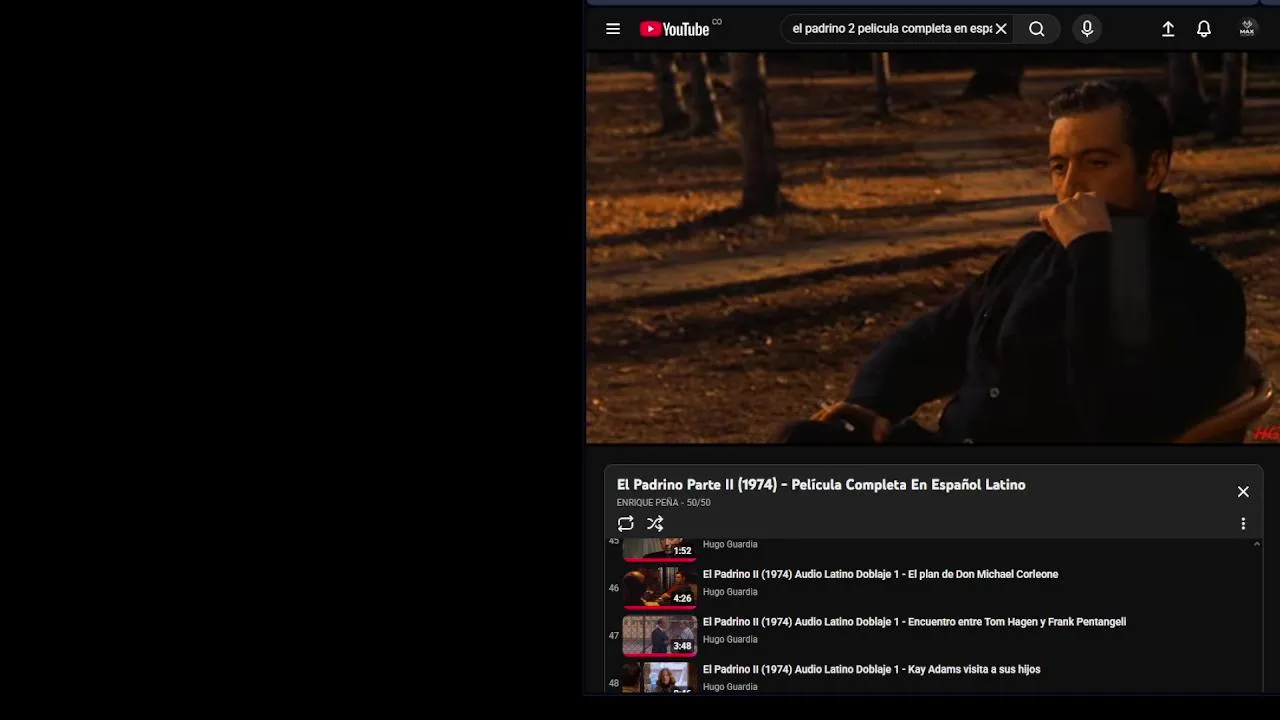Click the 4:26 duration thumbnail
This screenshot has height=720, width=1280.
(x=660, y=588)
